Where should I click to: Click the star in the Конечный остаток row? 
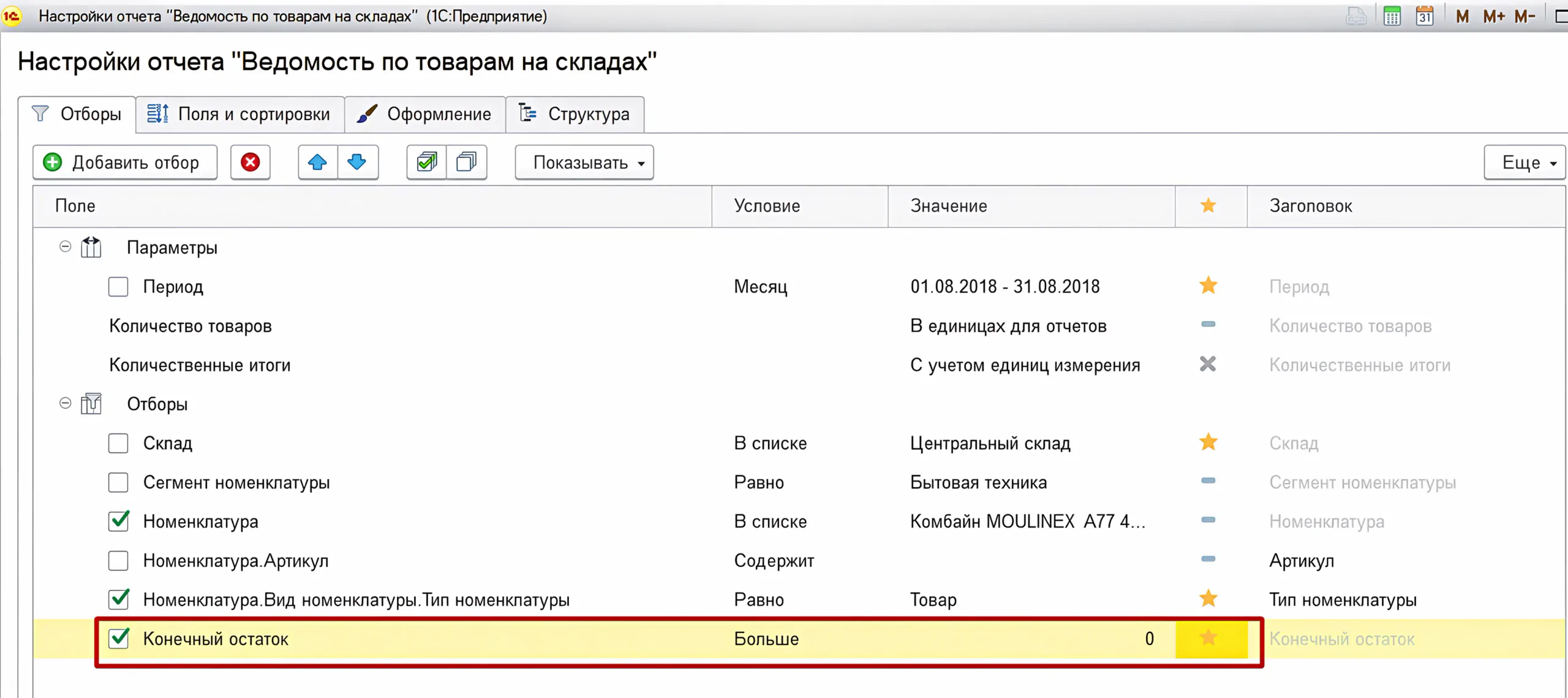pos(1208,638)
